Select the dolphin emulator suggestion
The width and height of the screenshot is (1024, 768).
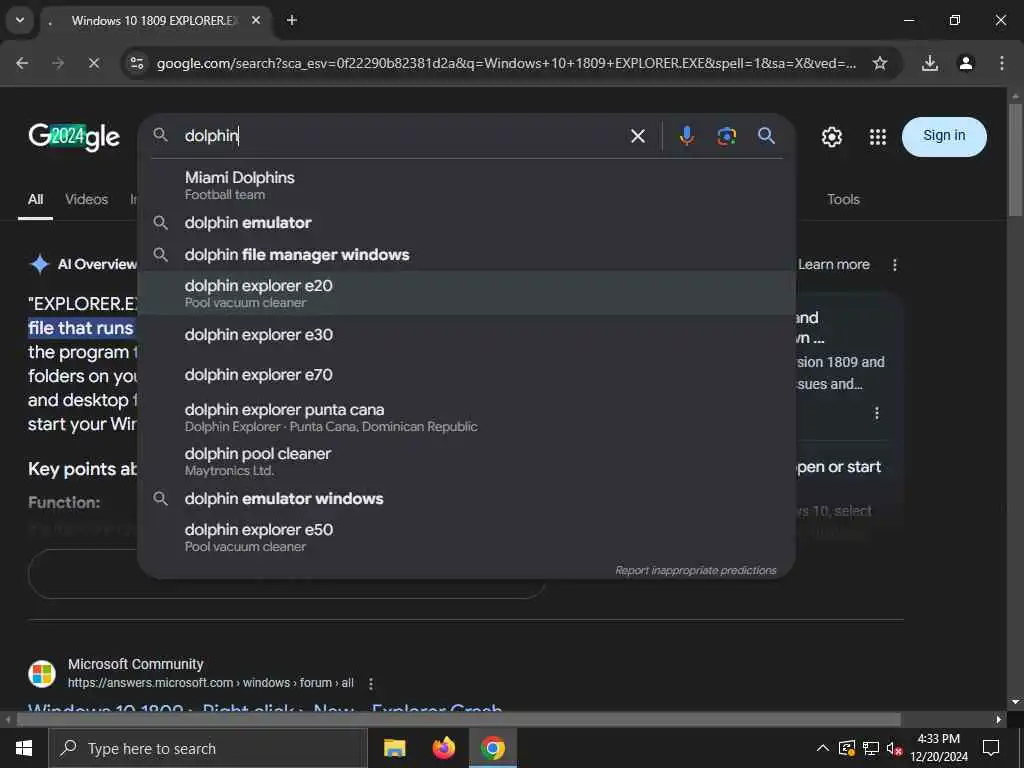(x=466, y=223)
